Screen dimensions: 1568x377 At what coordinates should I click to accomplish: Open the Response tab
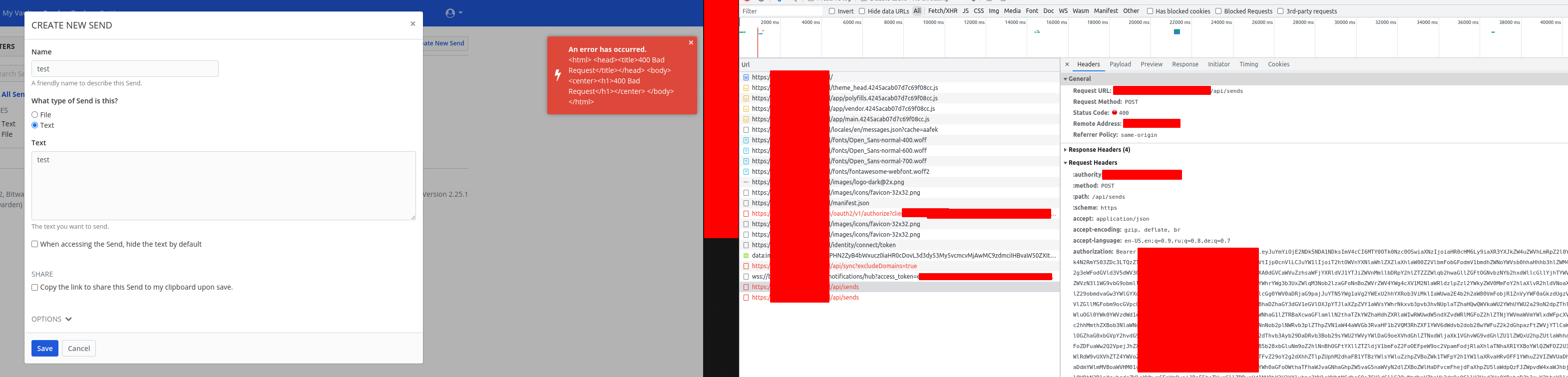click(1185, 64)
